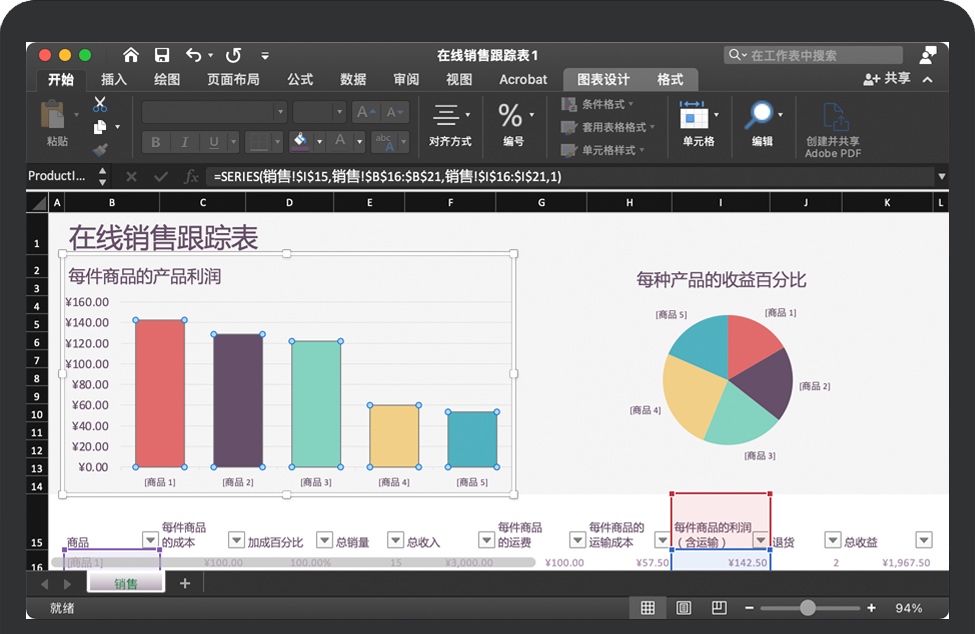Screen dimensions: 975x634
Task: Click the Redo arrow icon
Action: 233,55
